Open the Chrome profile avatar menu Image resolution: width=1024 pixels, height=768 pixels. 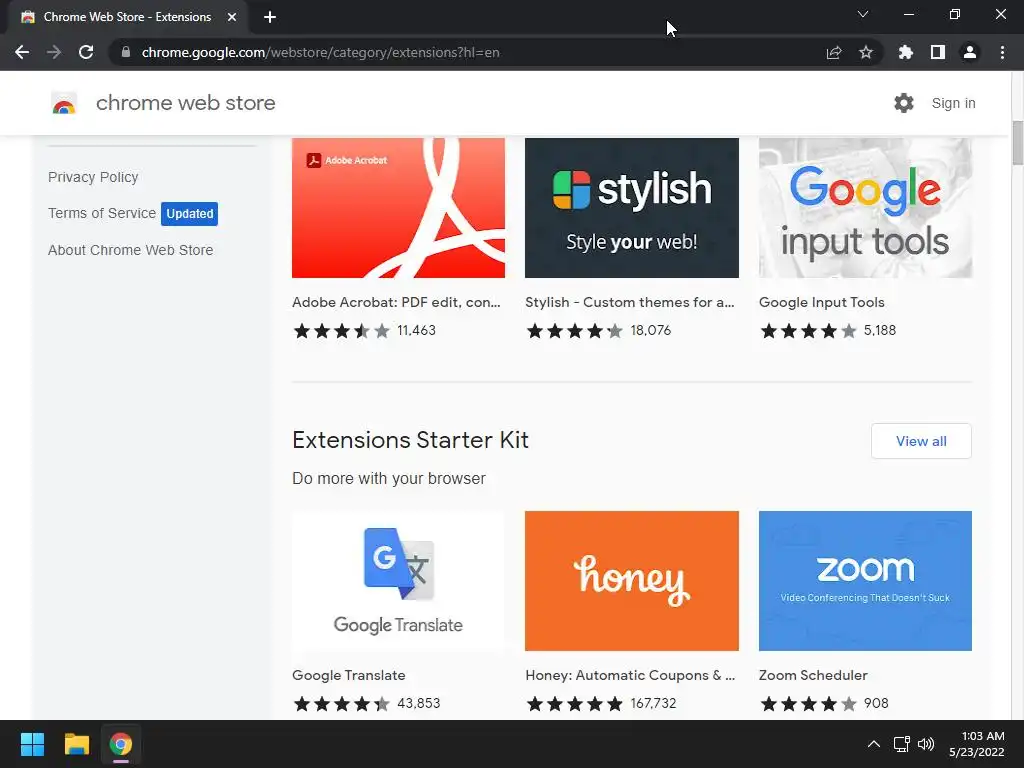coord(970,52)
